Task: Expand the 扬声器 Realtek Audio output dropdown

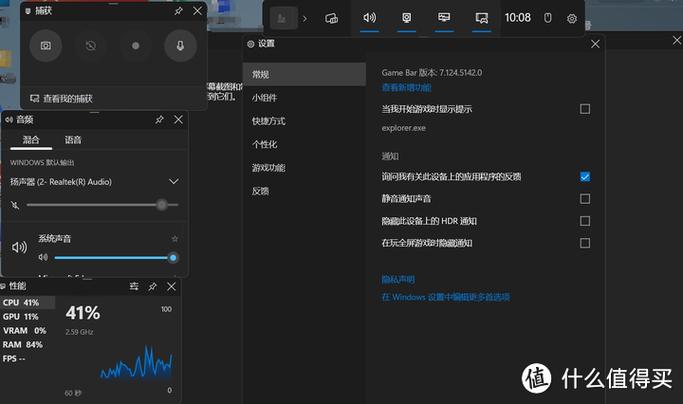Action: [174, 181]
